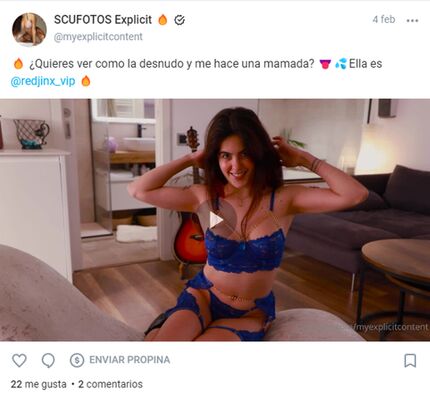Viewport: 430px width, 400px height.
Task: Click the myexplicitcontent watermark on the video
Action: coord(391,327)
